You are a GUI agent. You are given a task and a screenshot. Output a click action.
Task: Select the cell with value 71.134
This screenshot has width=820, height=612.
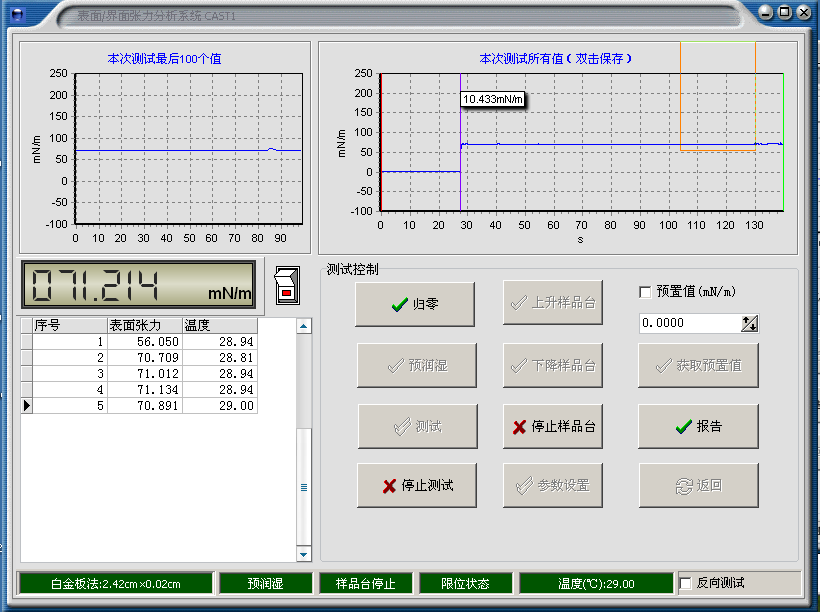(145, 390)
